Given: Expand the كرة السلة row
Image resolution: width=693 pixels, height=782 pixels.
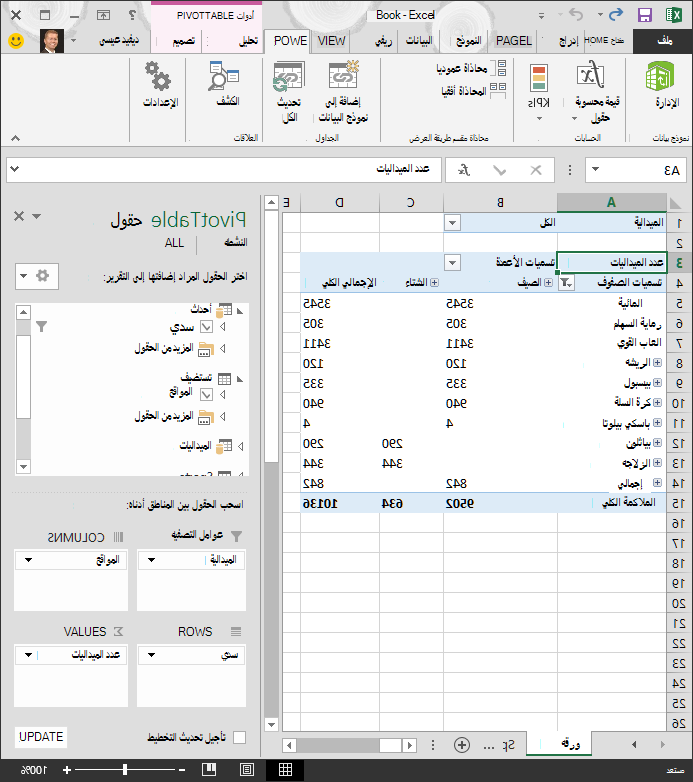Looking at the screenshot, I should (658, 402).
